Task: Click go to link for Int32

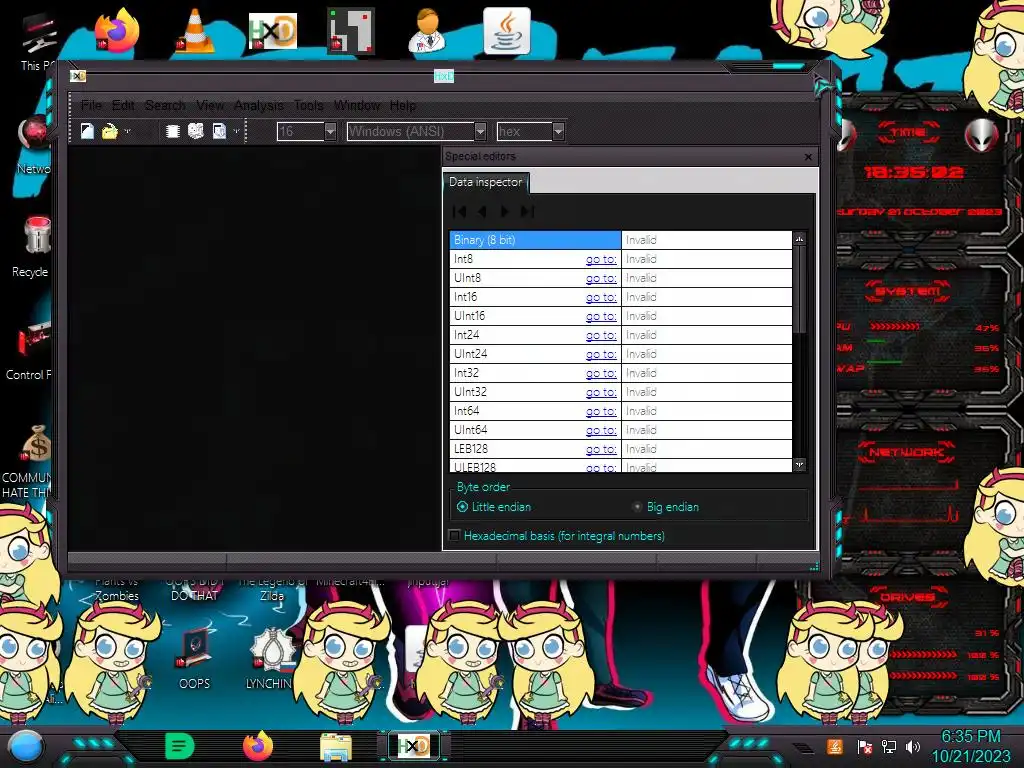Action: coord(601,373)
